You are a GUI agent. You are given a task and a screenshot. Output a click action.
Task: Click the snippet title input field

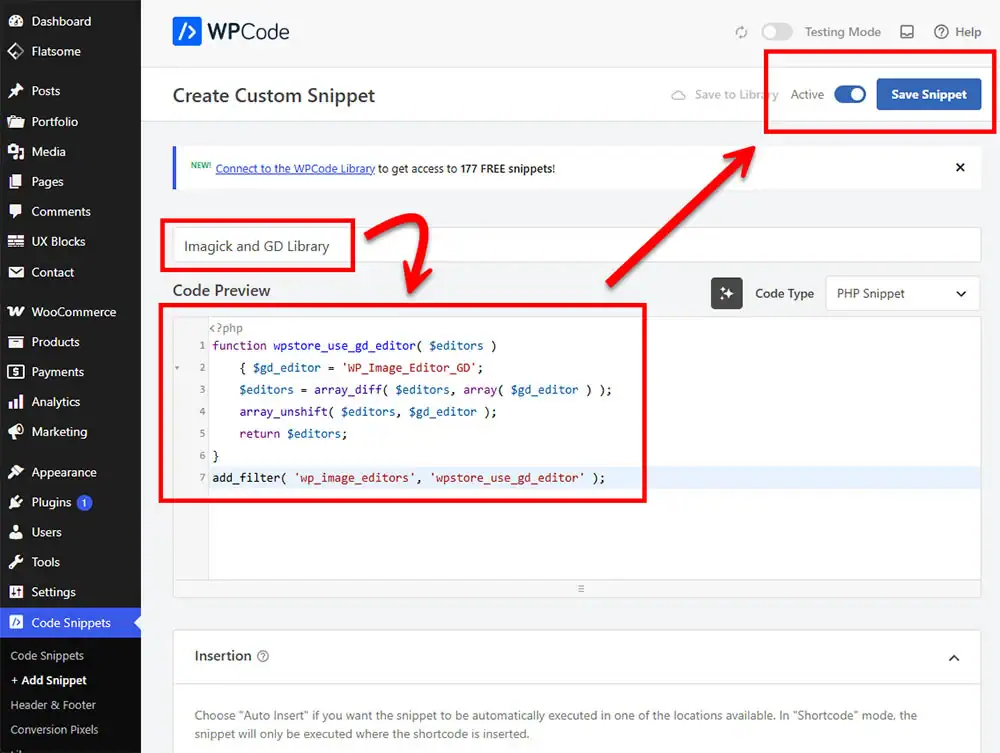coord(577,245)
